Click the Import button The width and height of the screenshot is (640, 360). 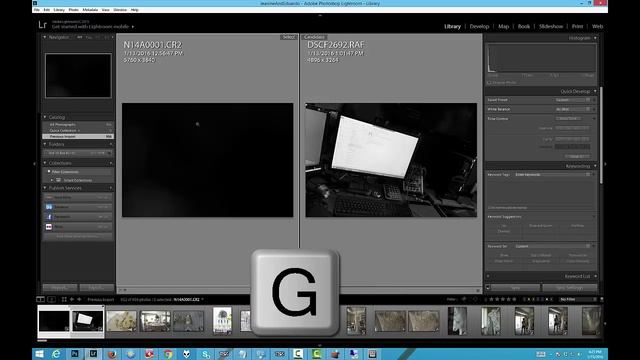(x=60, y=288)
